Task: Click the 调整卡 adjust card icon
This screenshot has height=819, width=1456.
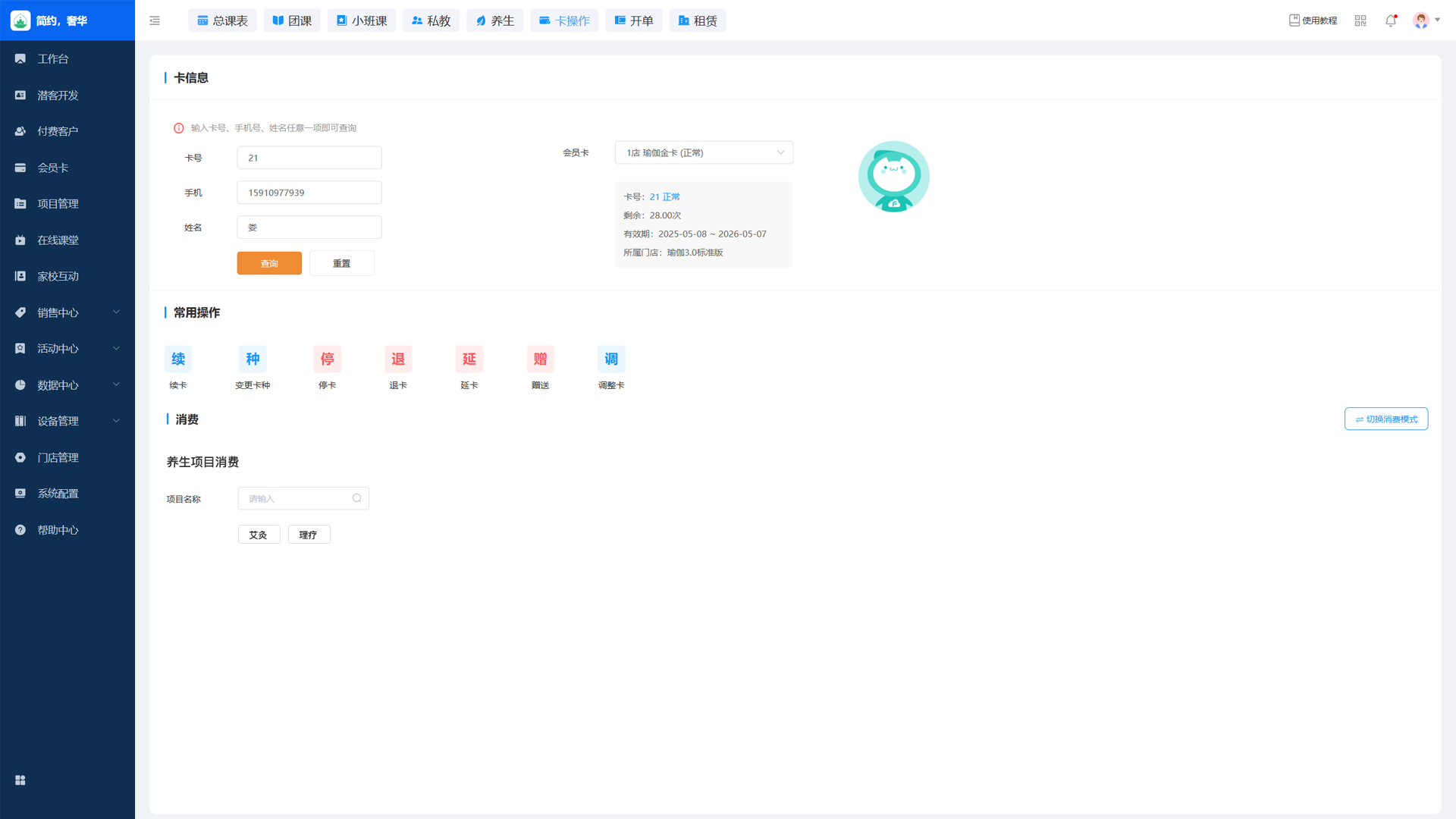Action: point(611,359)
